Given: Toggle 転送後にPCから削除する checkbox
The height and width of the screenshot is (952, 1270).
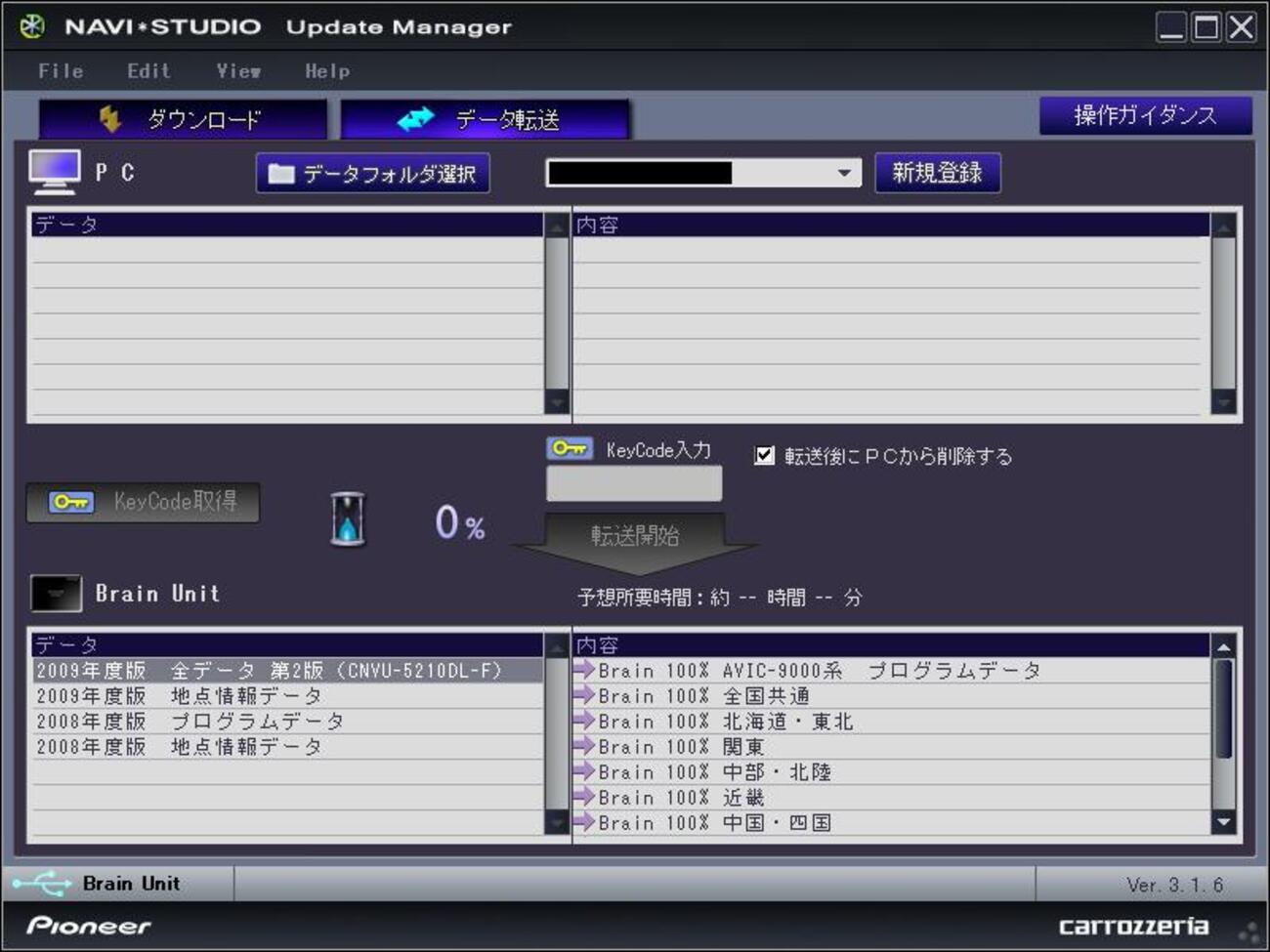Looking at the screenshot, I should 765,455.
